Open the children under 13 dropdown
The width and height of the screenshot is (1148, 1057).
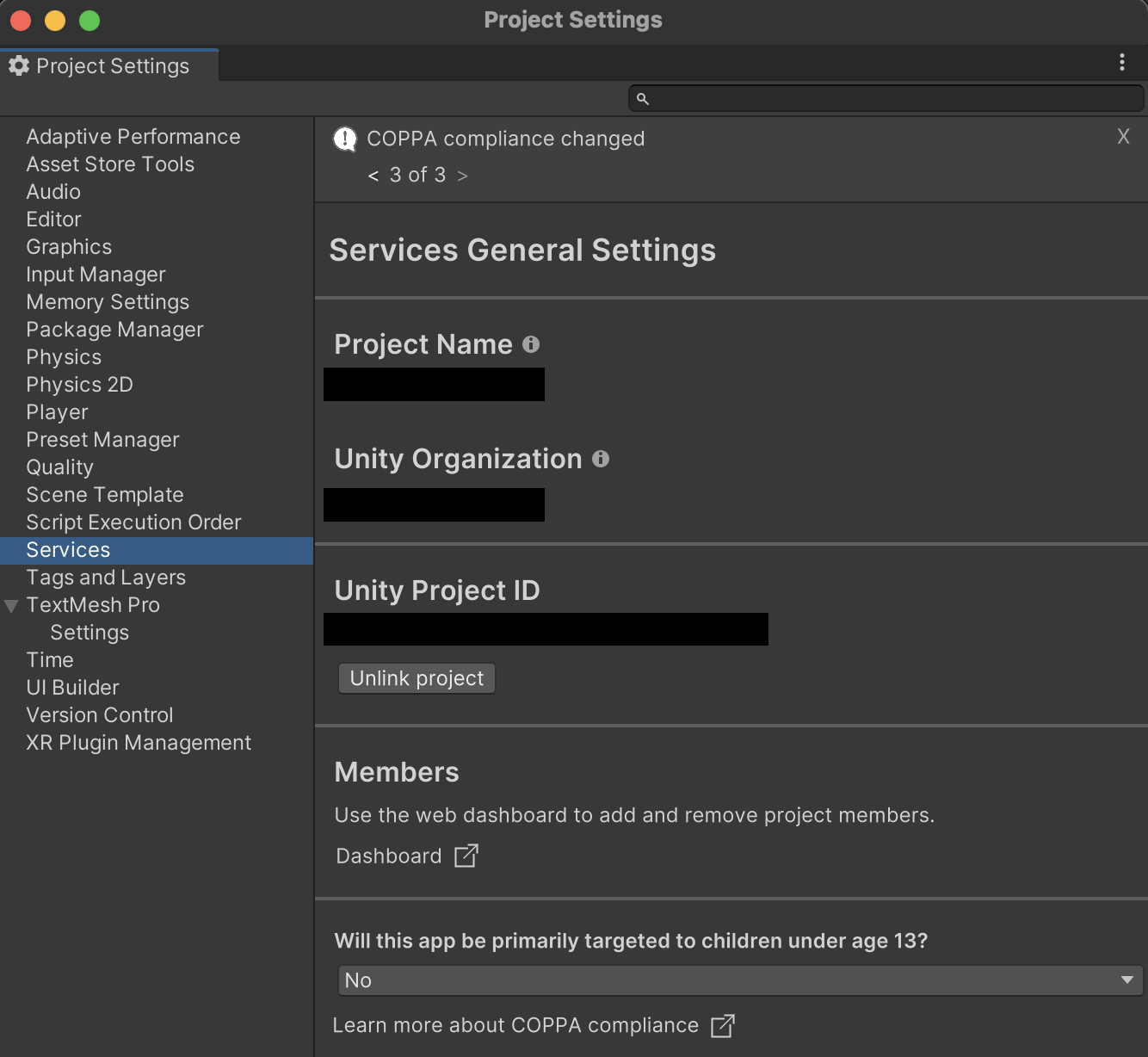(x=740, y=980)
